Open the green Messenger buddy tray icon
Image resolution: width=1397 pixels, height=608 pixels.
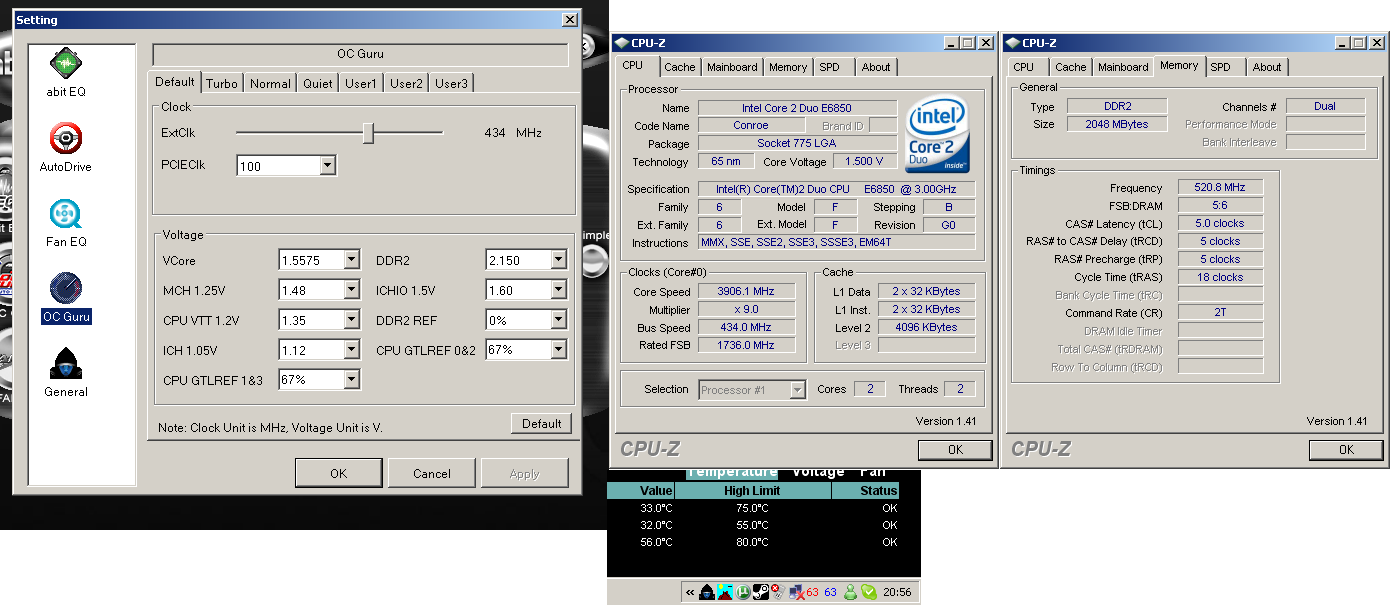(x=850, y=592)
